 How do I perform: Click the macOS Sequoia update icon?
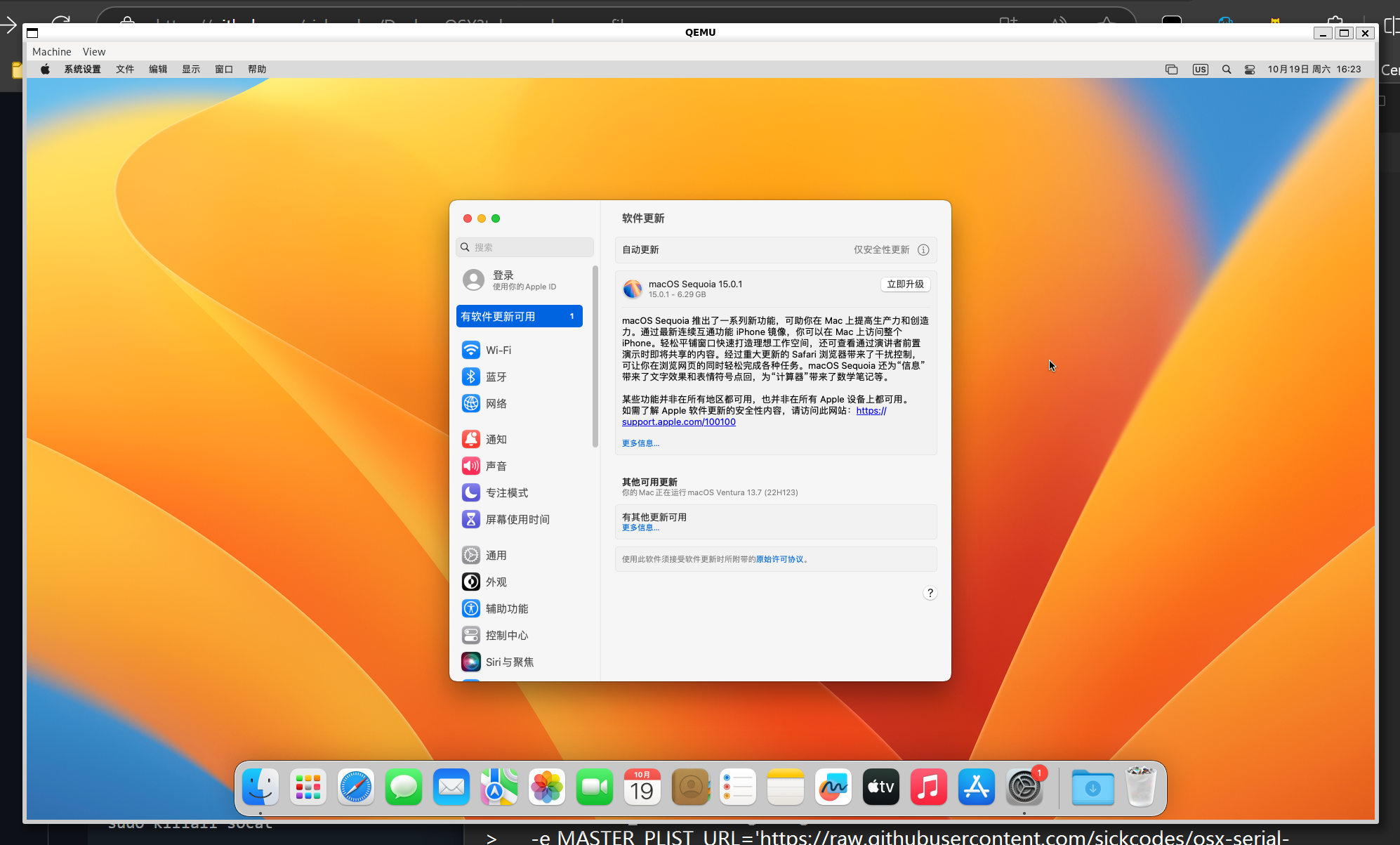tap(633, 289)
